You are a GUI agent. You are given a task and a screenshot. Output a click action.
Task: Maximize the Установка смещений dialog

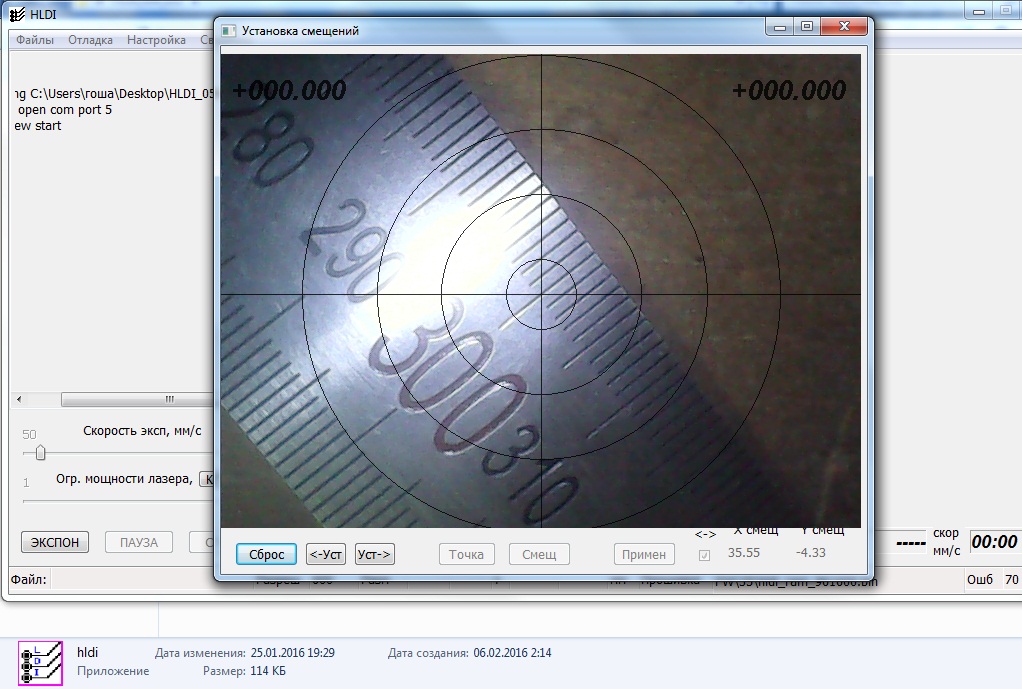coord(807,27)
